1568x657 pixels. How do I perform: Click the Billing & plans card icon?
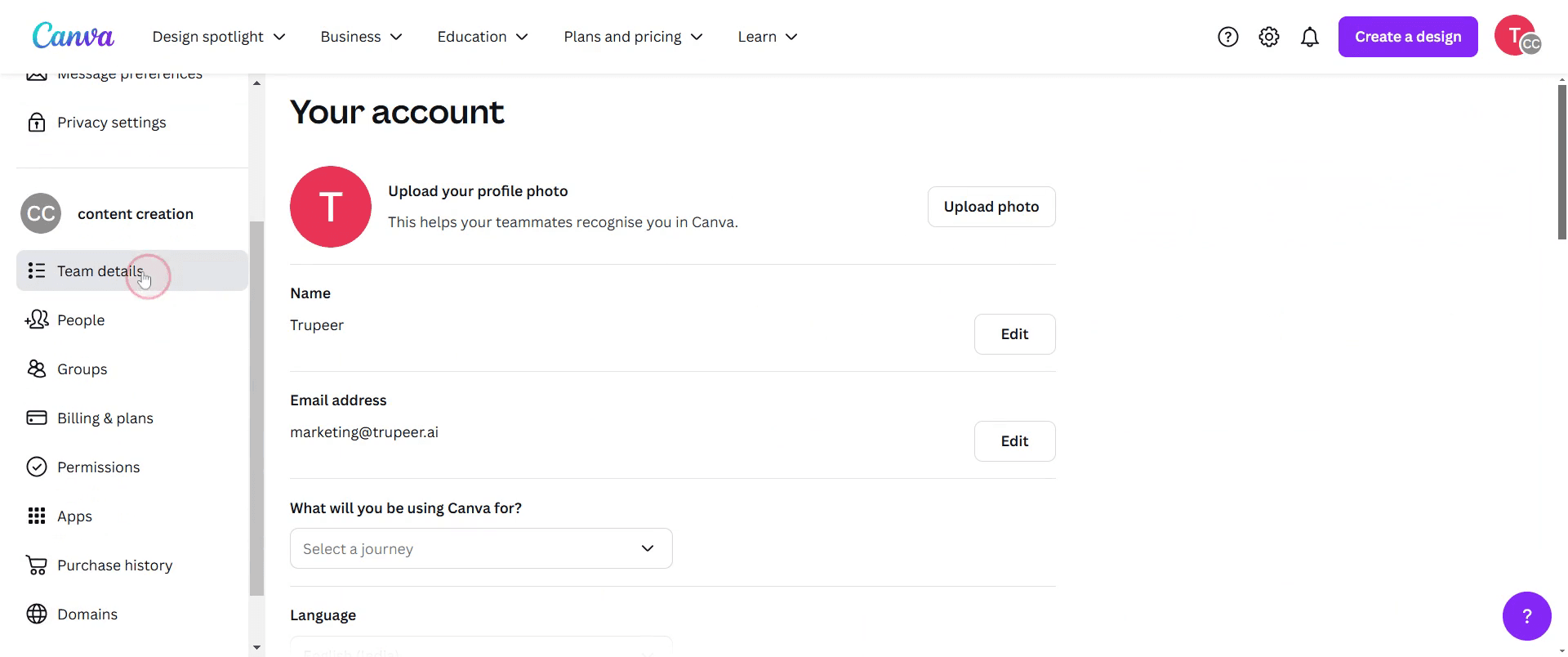(x=37, y=418)
